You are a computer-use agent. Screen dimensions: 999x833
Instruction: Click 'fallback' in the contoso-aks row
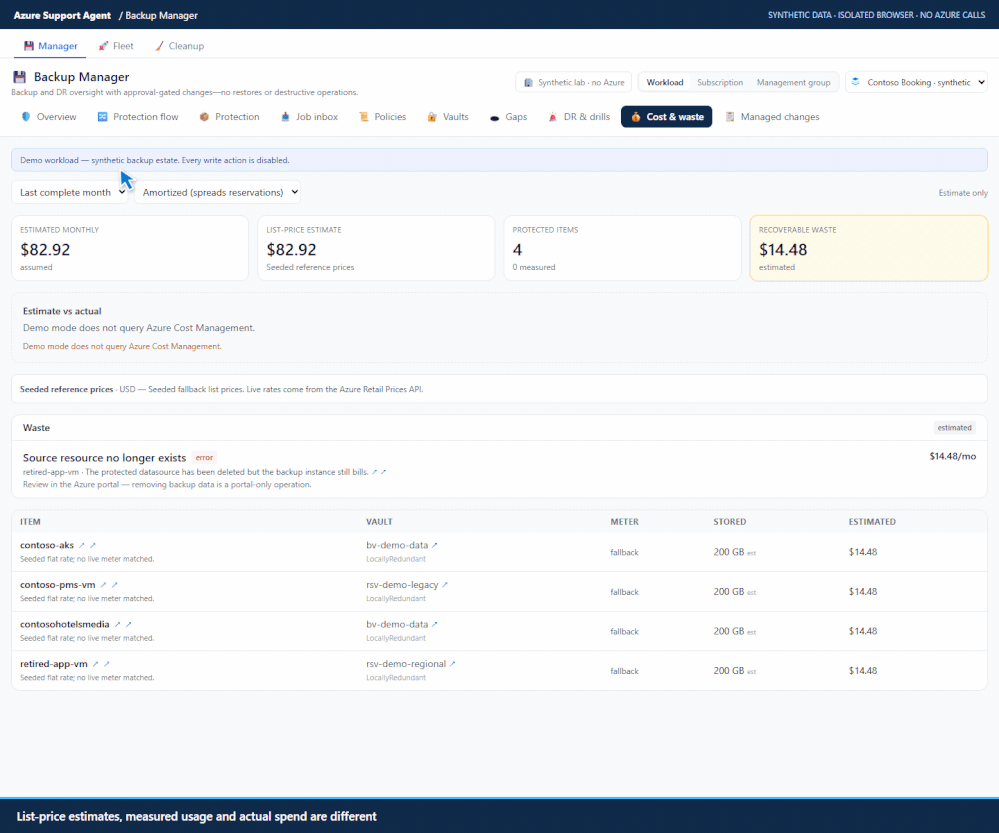(x=624, y=553)
